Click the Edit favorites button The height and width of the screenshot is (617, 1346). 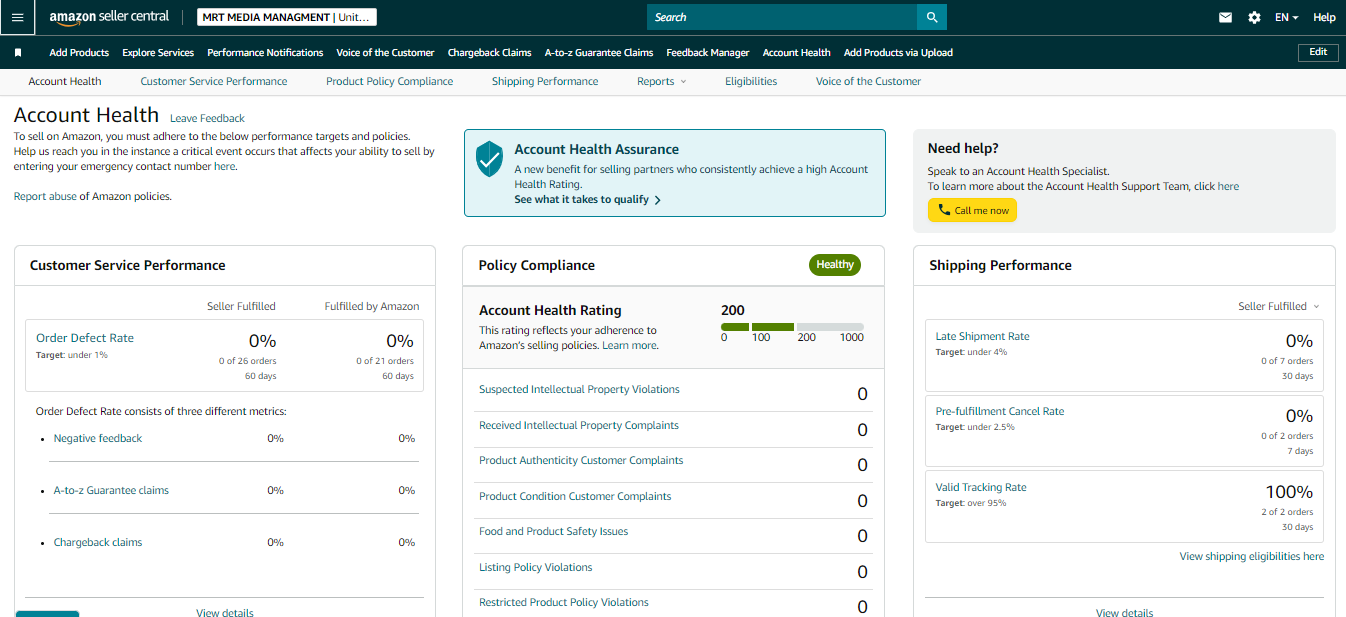[1318, 52]
